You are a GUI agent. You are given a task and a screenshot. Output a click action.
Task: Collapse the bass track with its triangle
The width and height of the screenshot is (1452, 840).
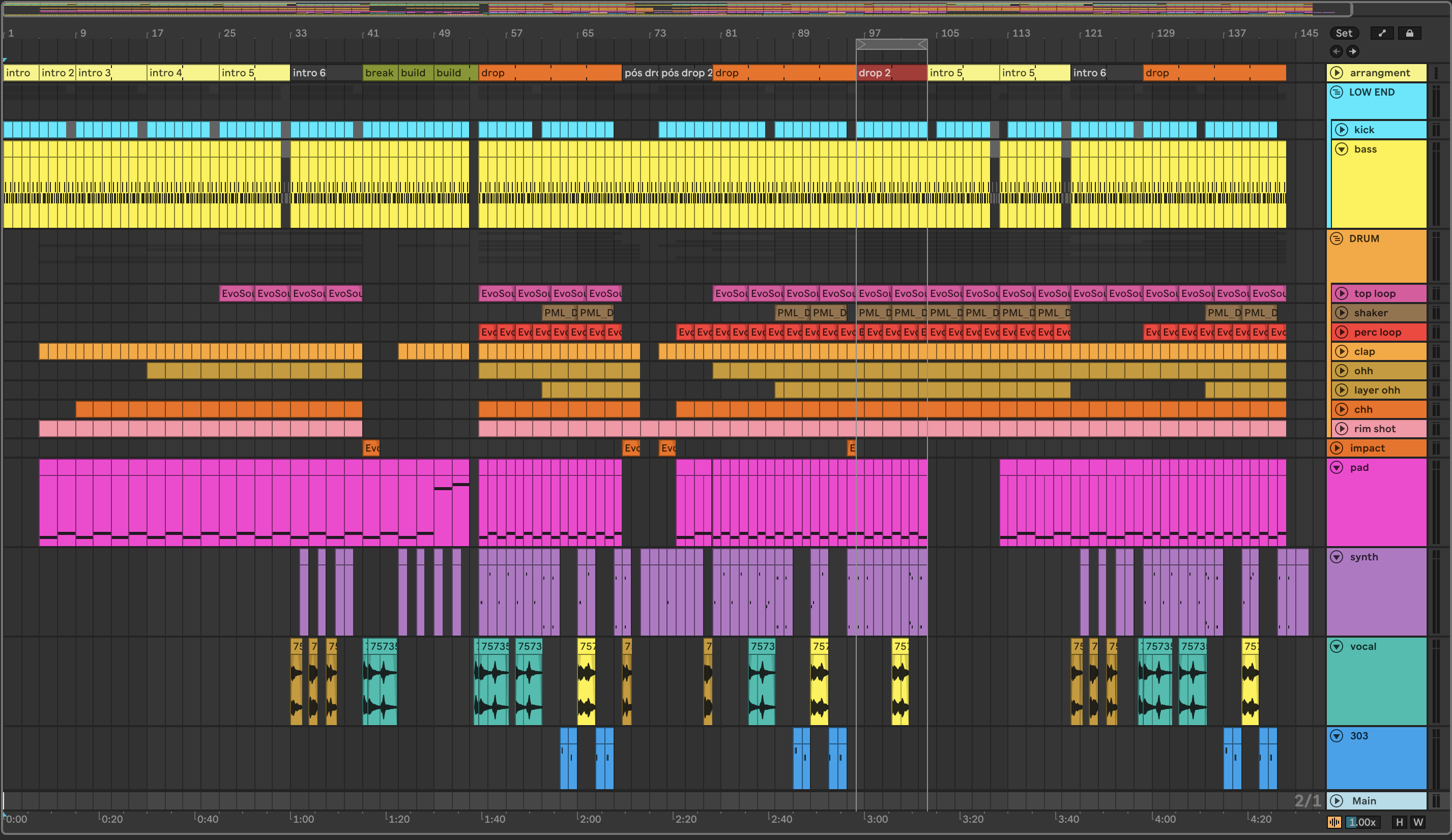coord(1342,149)
